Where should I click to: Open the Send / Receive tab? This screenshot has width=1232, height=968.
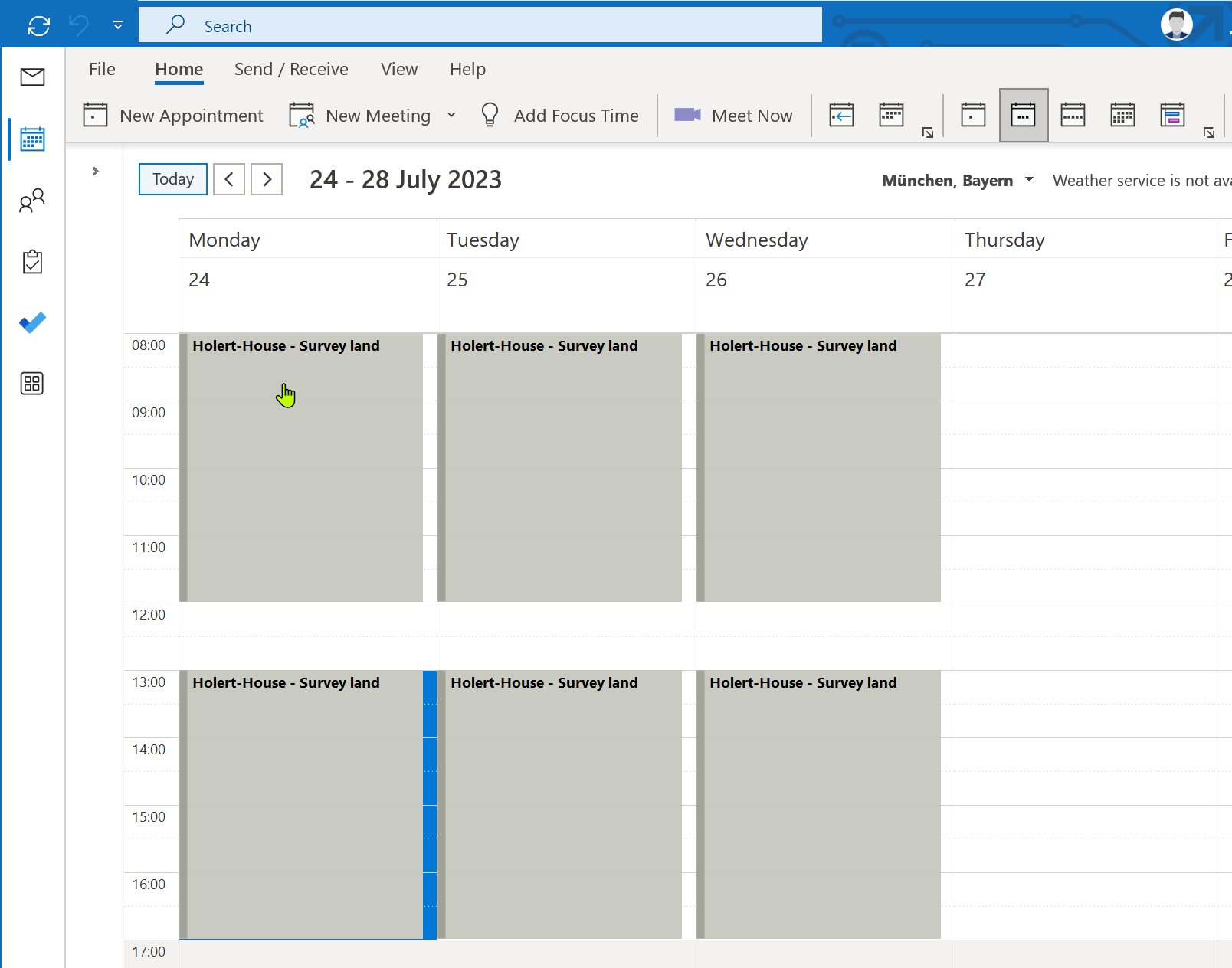coord(291,69)
